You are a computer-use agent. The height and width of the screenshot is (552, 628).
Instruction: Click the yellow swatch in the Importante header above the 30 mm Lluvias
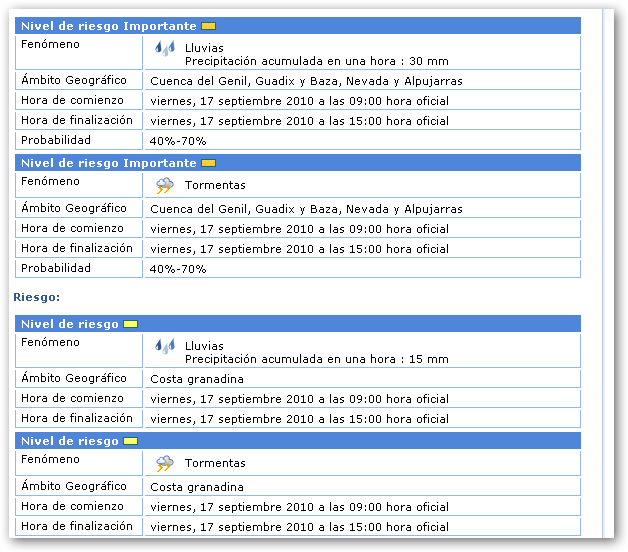coord(208,25)
